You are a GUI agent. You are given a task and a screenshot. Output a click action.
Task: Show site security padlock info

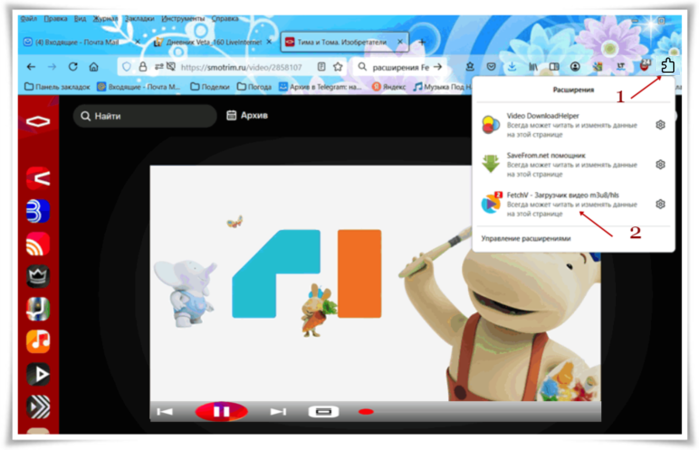143,67
